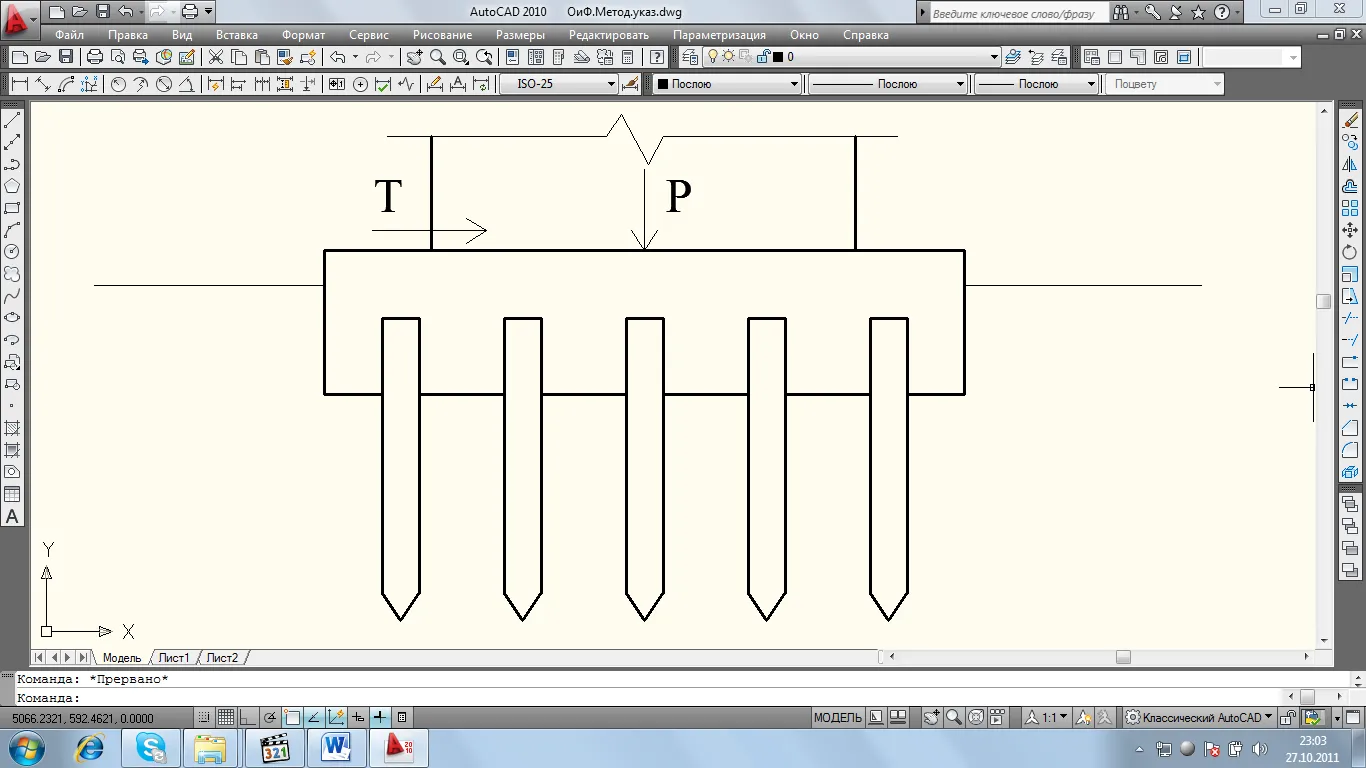Image resolution: width=1366 pixels, height=768 pixels.
Task: Select the Erase modify tool
Action: (1350, 120)
